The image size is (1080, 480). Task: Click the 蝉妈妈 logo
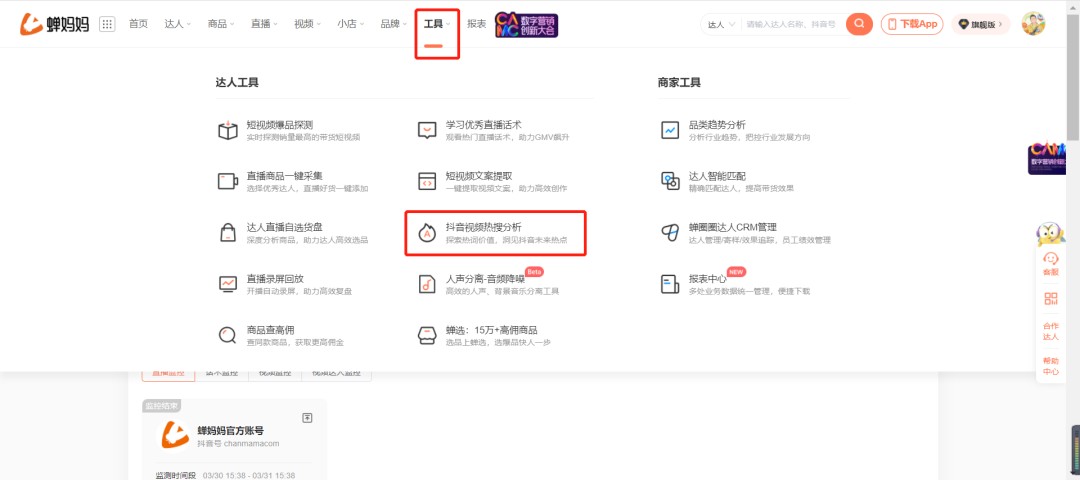coord(54,24)
